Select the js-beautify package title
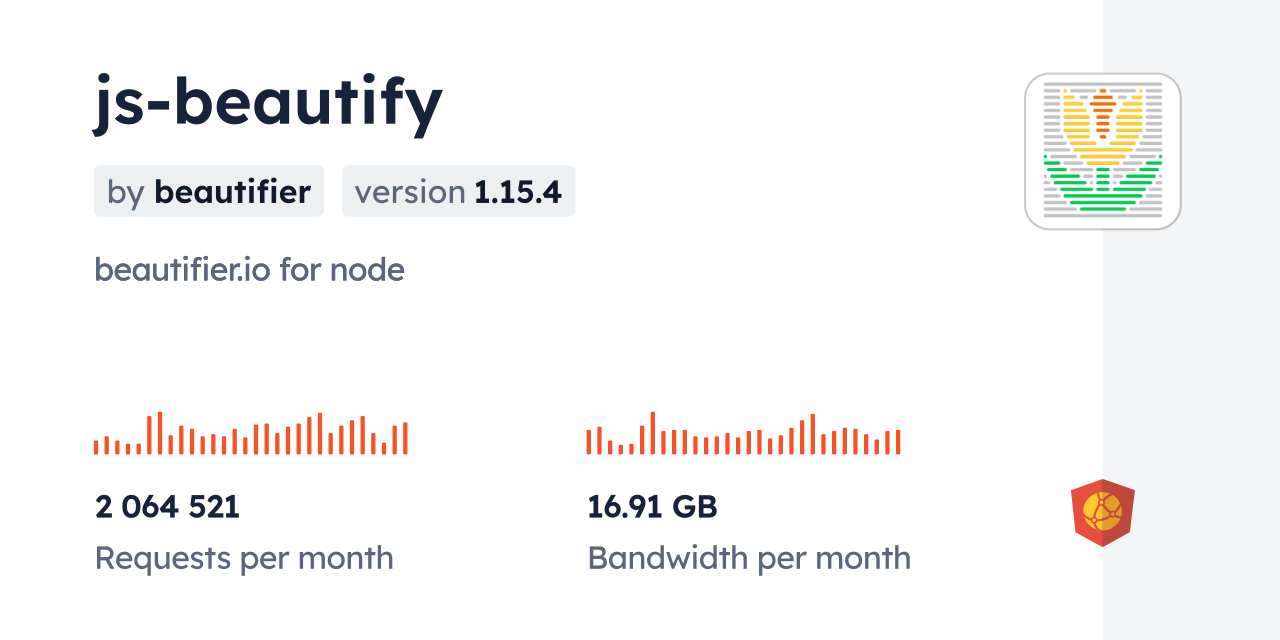Viewport: 1280px width, 640px height. point(268,104)
